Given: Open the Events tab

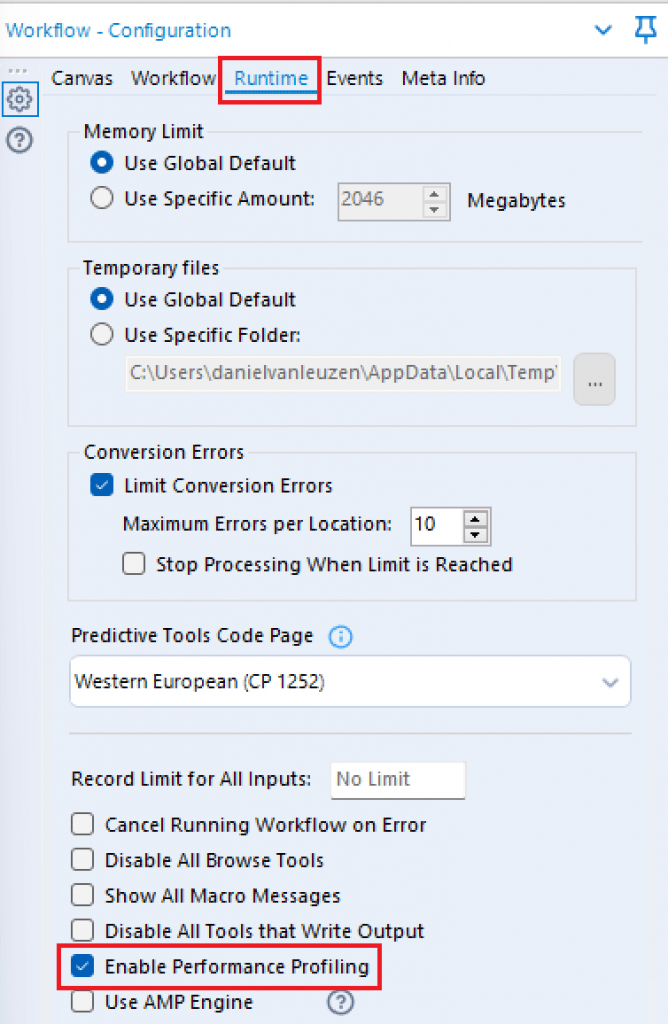Looking at the screenshot, I should click(354, 78).
